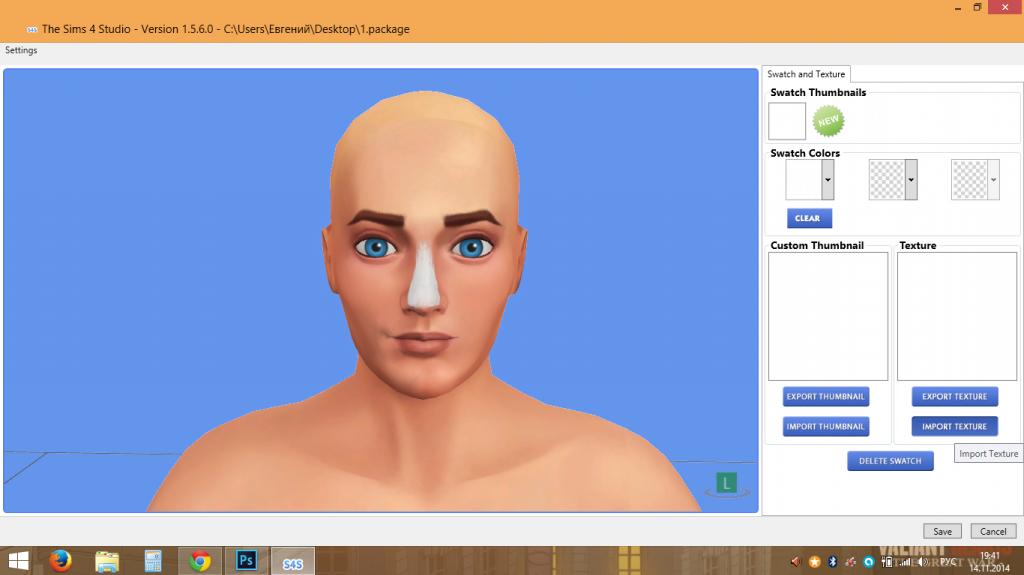
Task: Open Firefox from the taskbar
Action: point(61,561)
